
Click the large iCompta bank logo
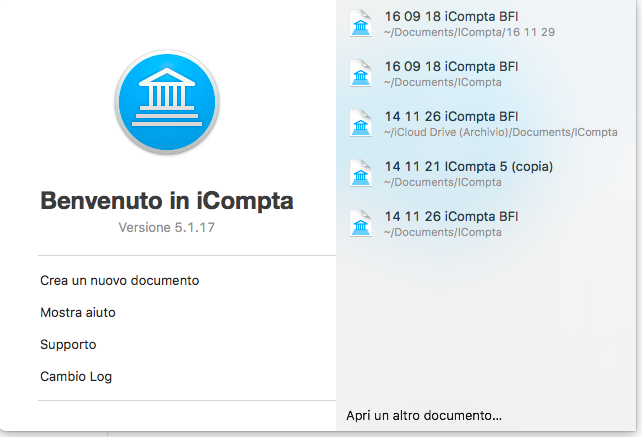click(167, 102)
